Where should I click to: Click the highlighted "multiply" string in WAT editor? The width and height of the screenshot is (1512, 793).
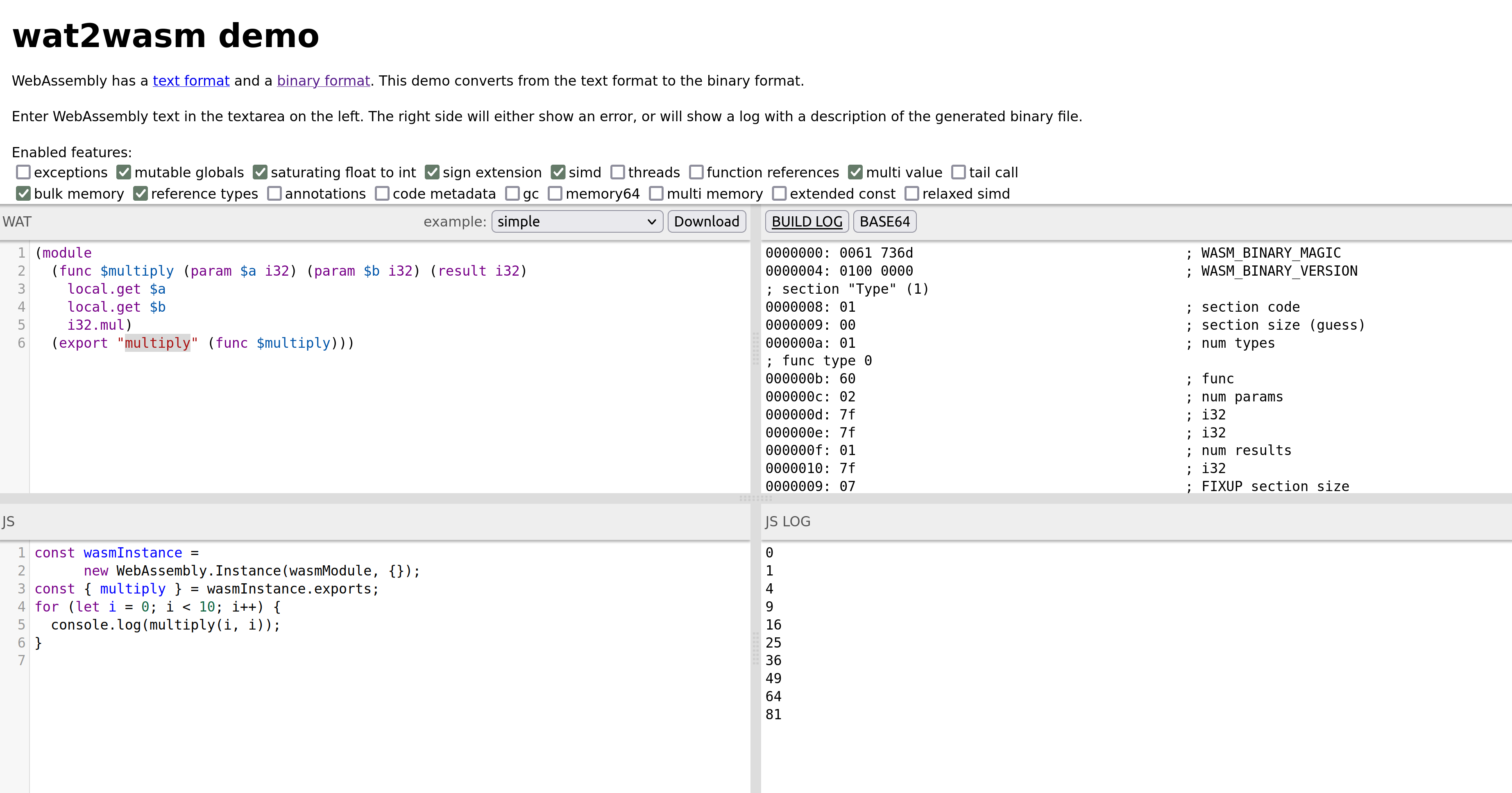157,343
